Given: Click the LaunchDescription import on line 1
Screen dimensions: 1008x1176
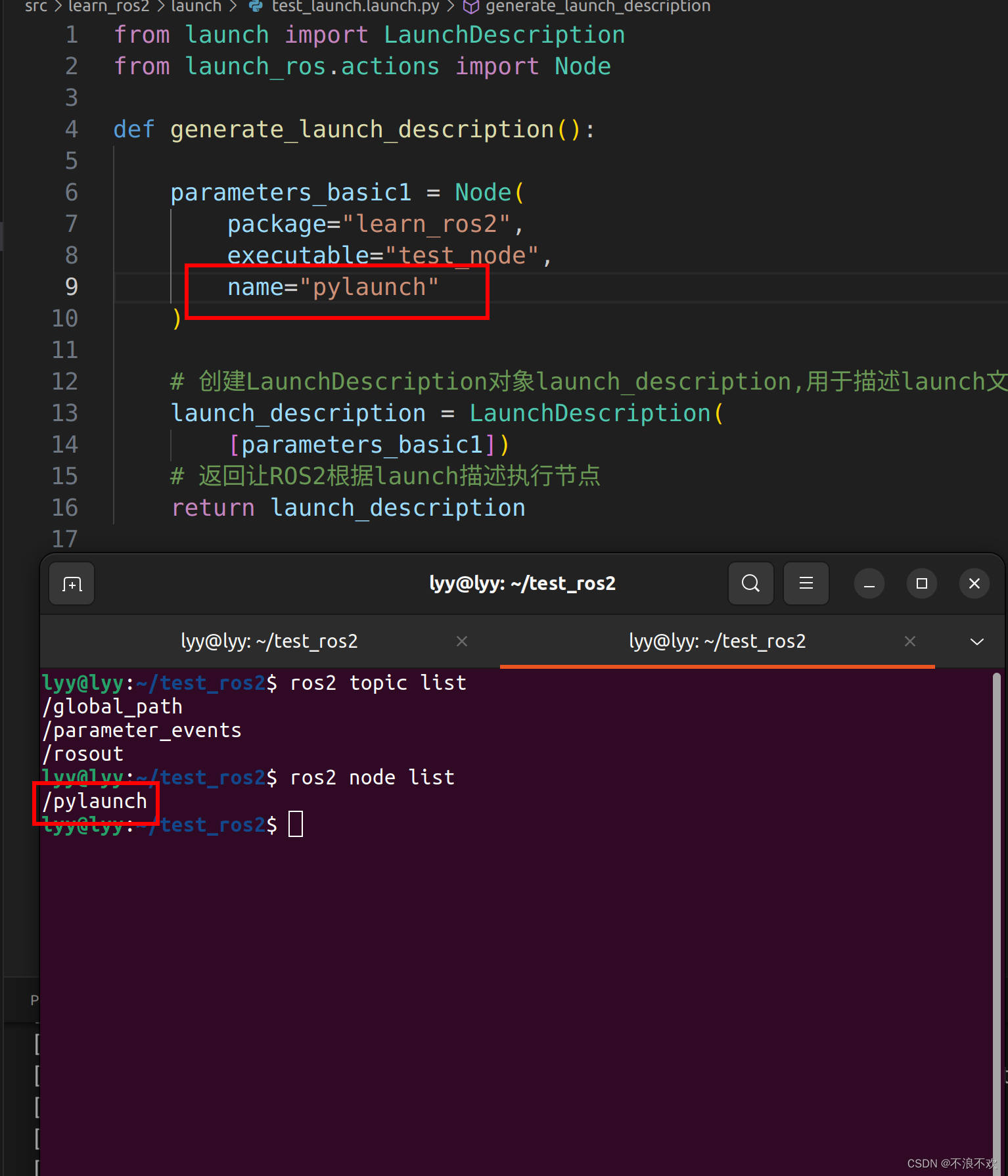Looking at the screenshot, I should pyautogui.click(x=504, y=35).
